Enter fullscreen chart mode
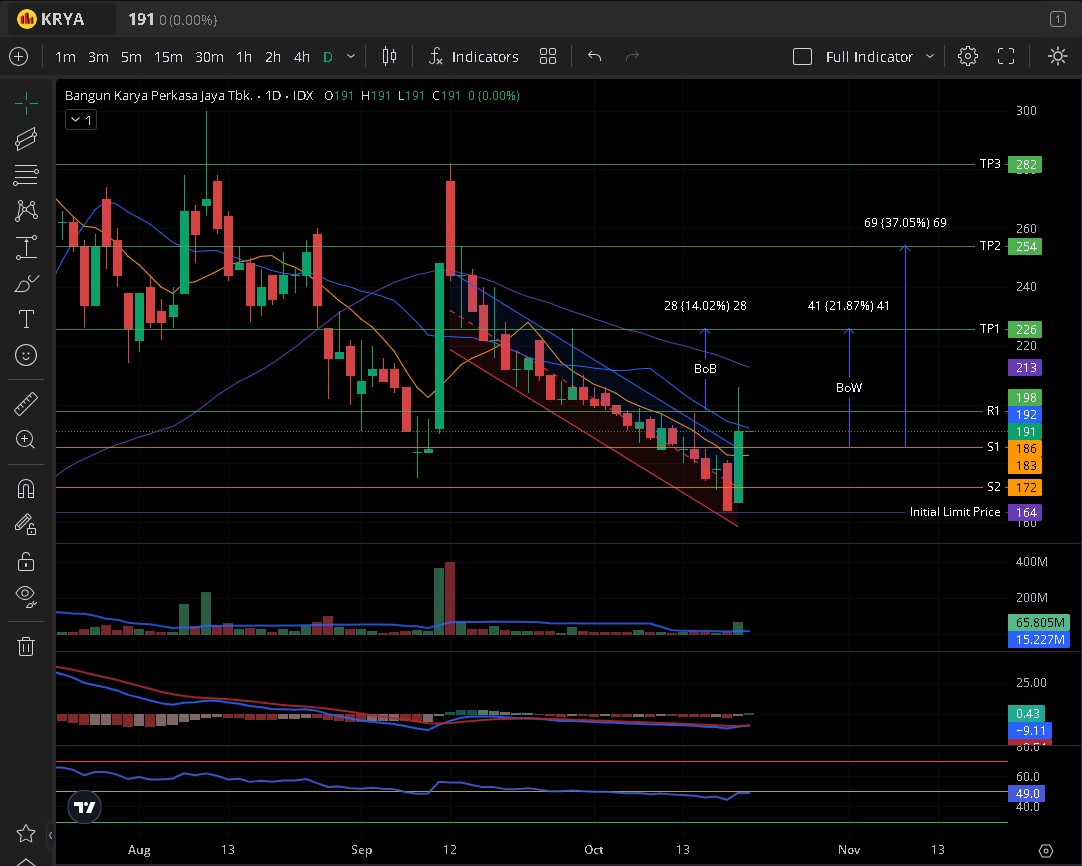Screen dimensions: 1082x866 [x=1006, y=57]
